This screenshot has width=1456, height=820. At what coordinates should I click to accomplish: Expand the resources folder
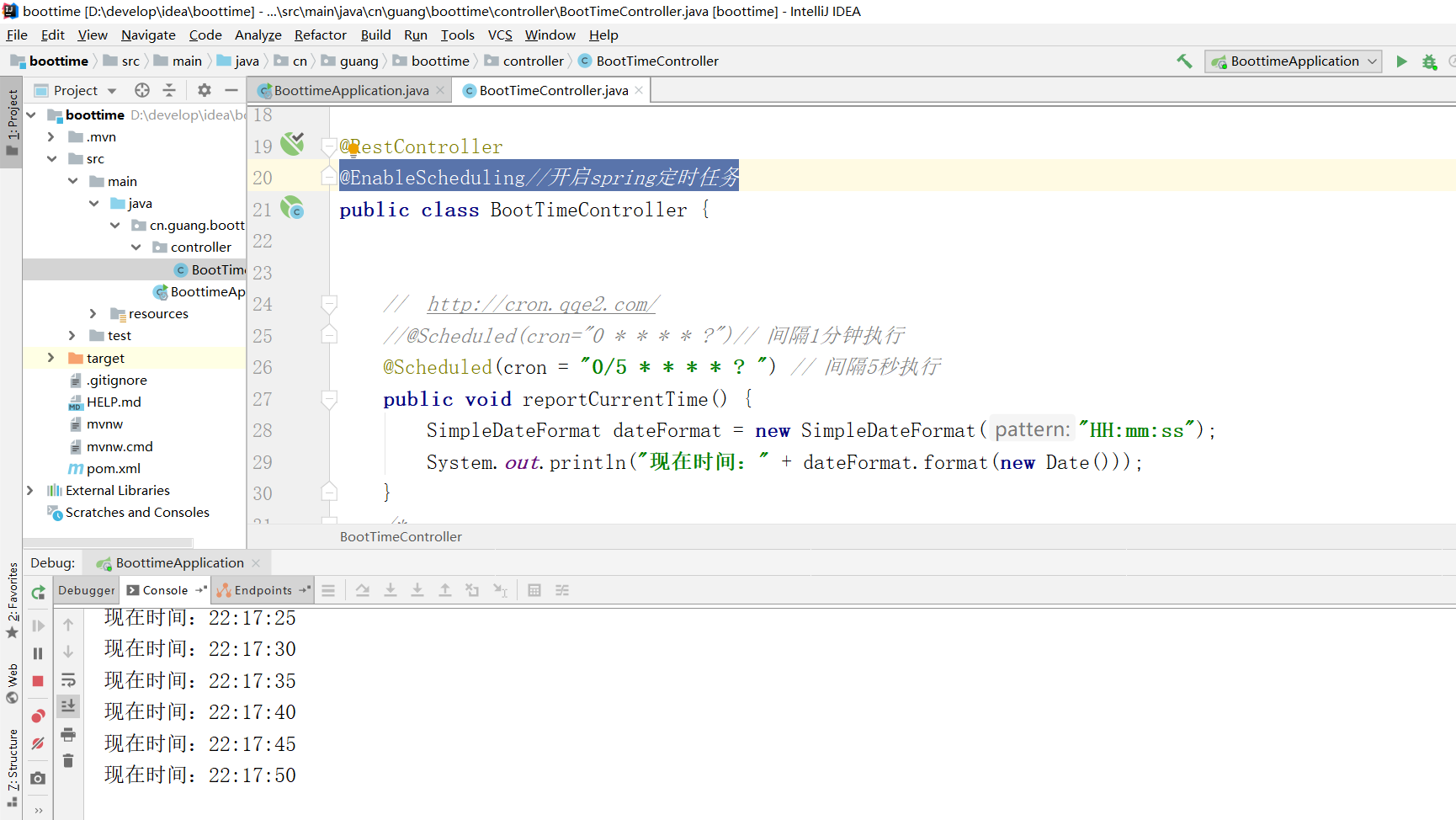[93, 313]
